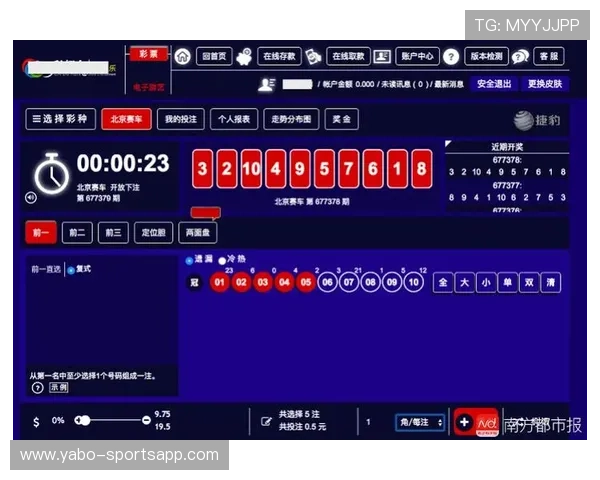Click the red plus add-bet icon

pos(464,422)
